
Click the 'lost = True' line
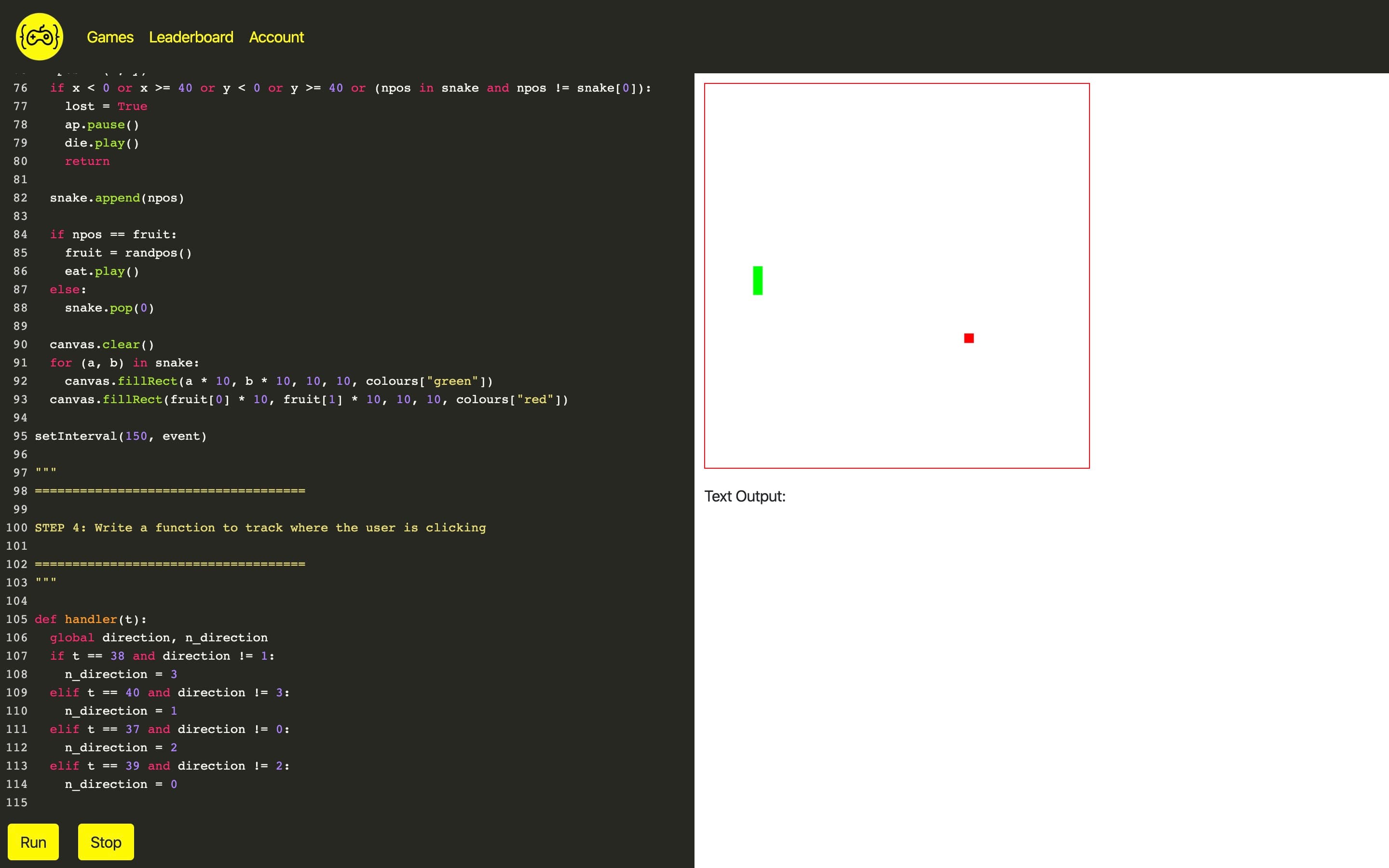106,106
